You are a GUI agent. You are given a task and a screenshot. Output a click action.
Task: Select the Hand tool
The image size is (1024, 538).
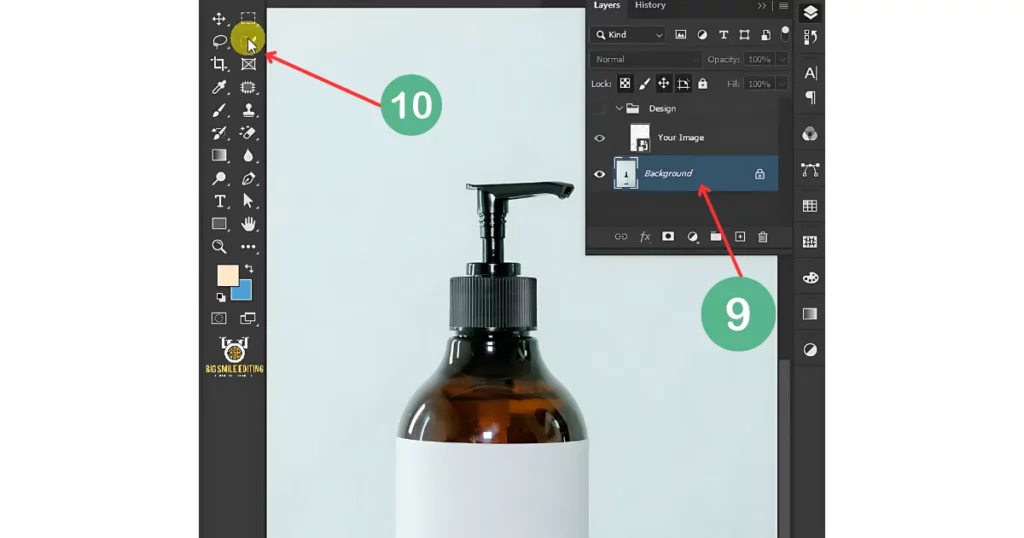tap(248, 224)
